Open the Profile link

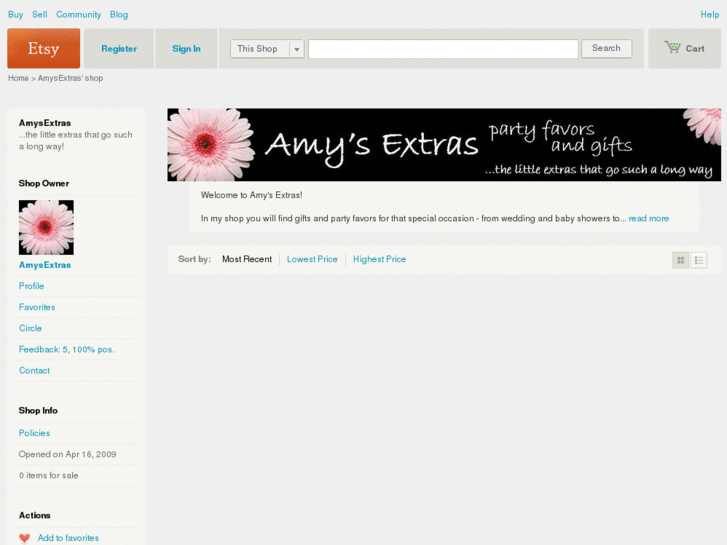[x=32, y=286]
